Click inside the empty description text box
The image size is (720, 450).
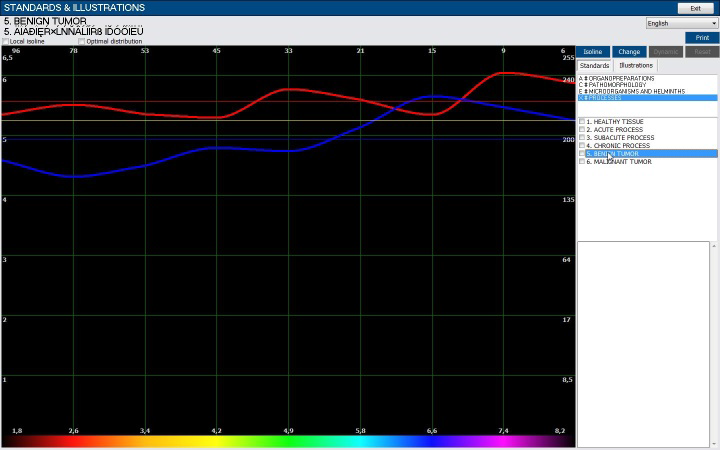point(643,343)
